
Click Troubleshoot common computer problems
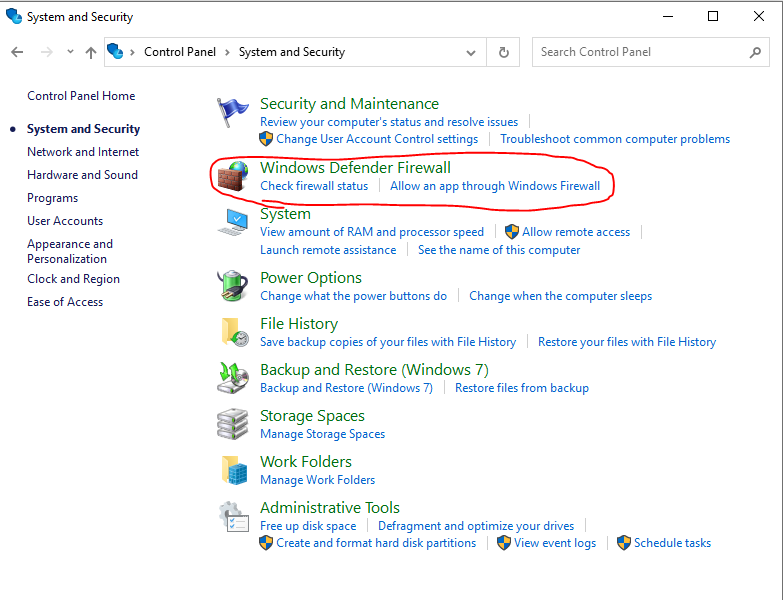point(615,139)
